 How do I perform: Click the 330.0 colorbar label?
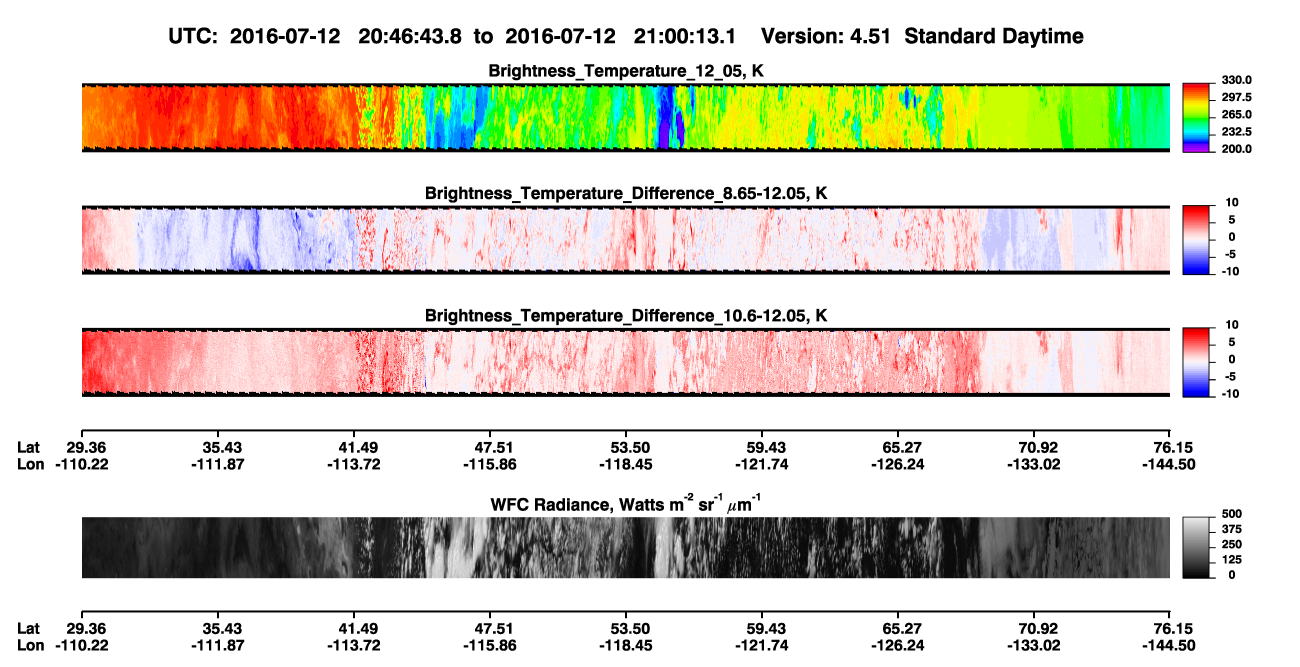click(1237, 80)
